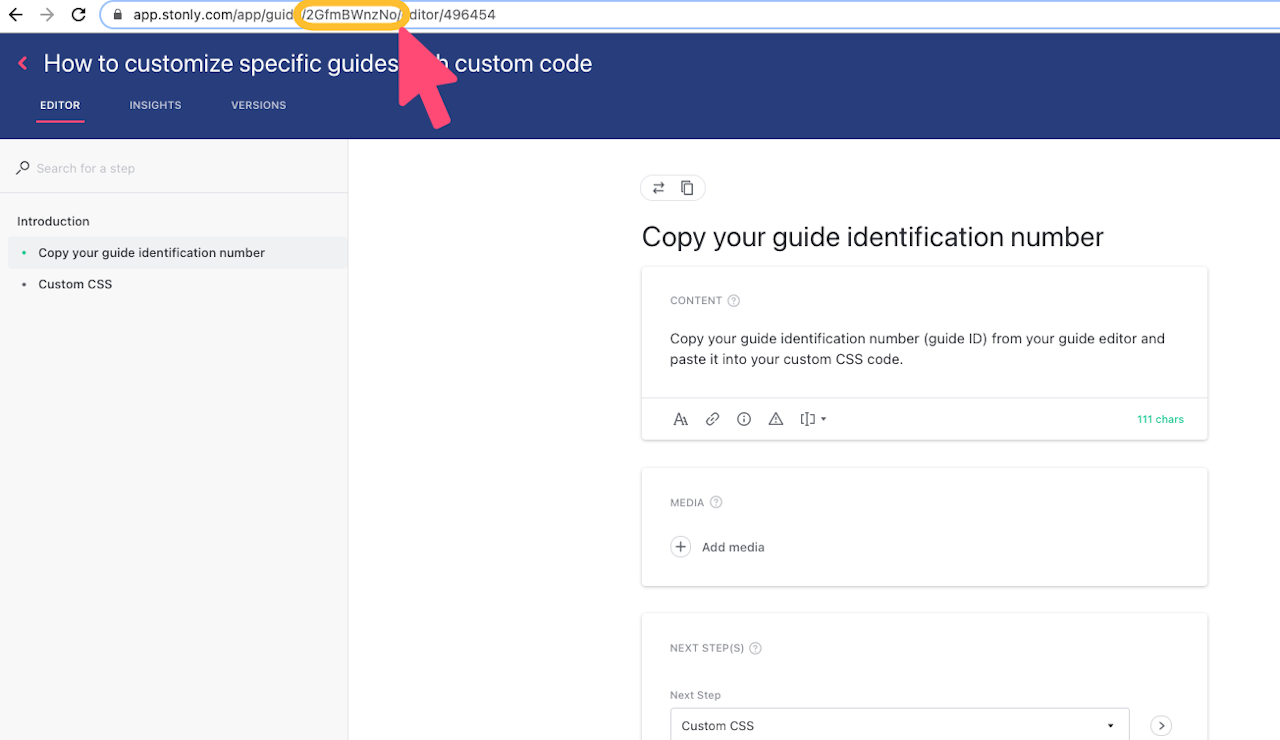Add an info callout via the info icon
1280x740 pixels.
click(x=744, y=419)
